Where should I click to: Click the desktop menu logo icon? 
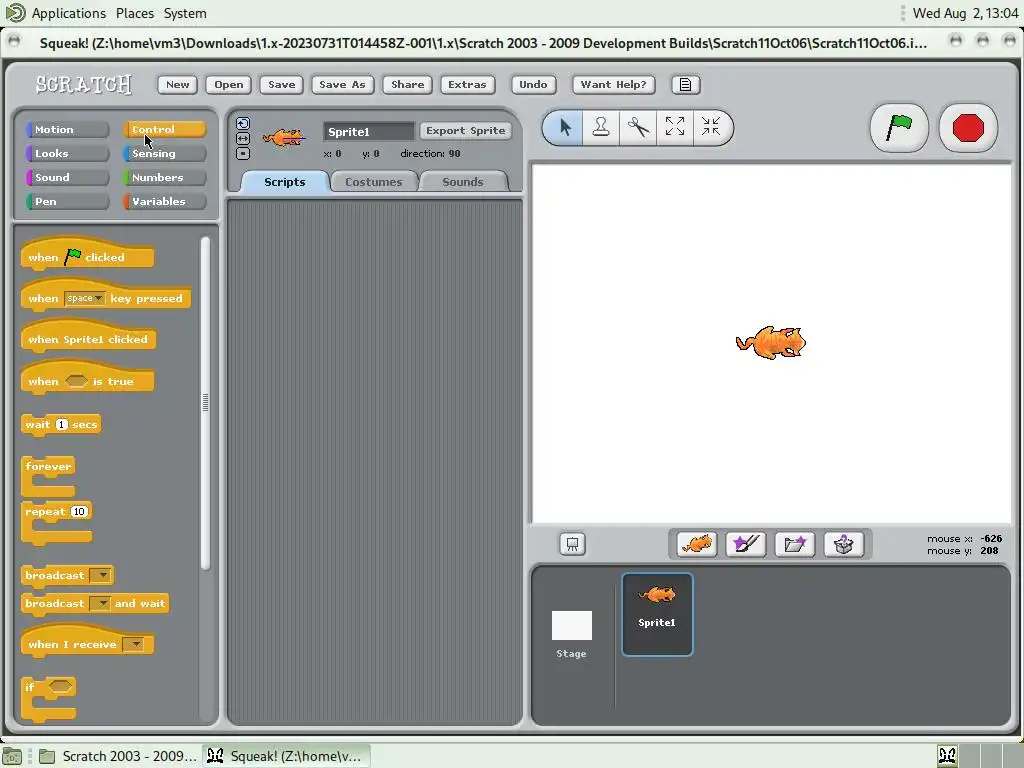(x=15, y=12)
